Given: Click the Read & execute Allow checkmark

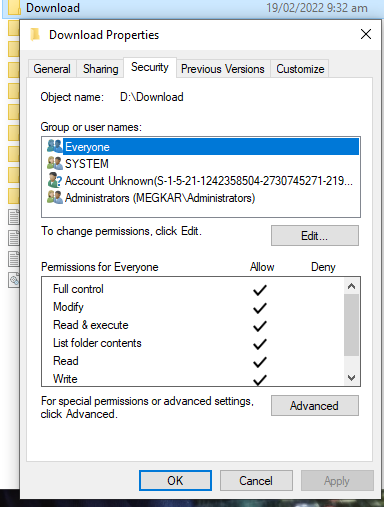Looking at the screenshot, I should pos(260,326).
